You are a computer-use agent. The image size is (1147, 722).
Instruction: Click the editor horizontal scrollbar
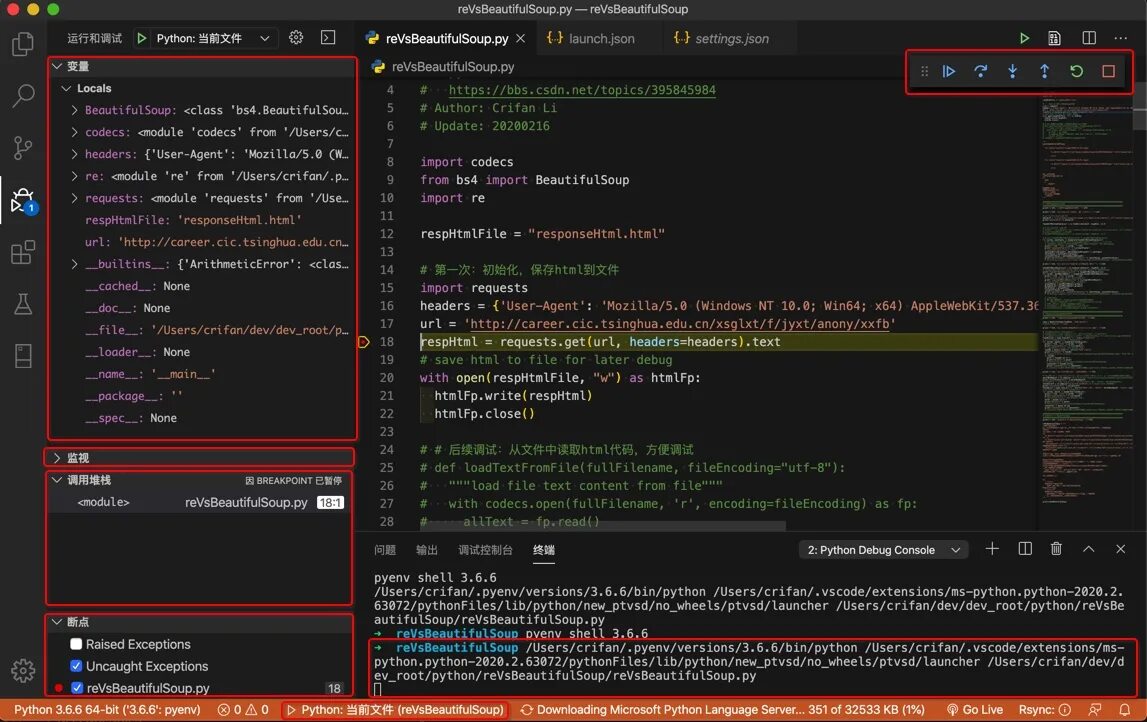[601, 526]
